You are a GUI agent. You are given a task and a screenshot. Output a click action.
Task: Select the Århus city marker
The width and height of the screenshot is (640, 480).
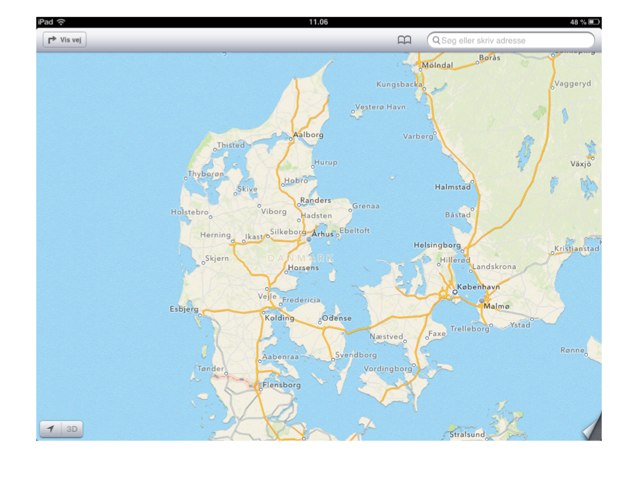click(310, 235)
